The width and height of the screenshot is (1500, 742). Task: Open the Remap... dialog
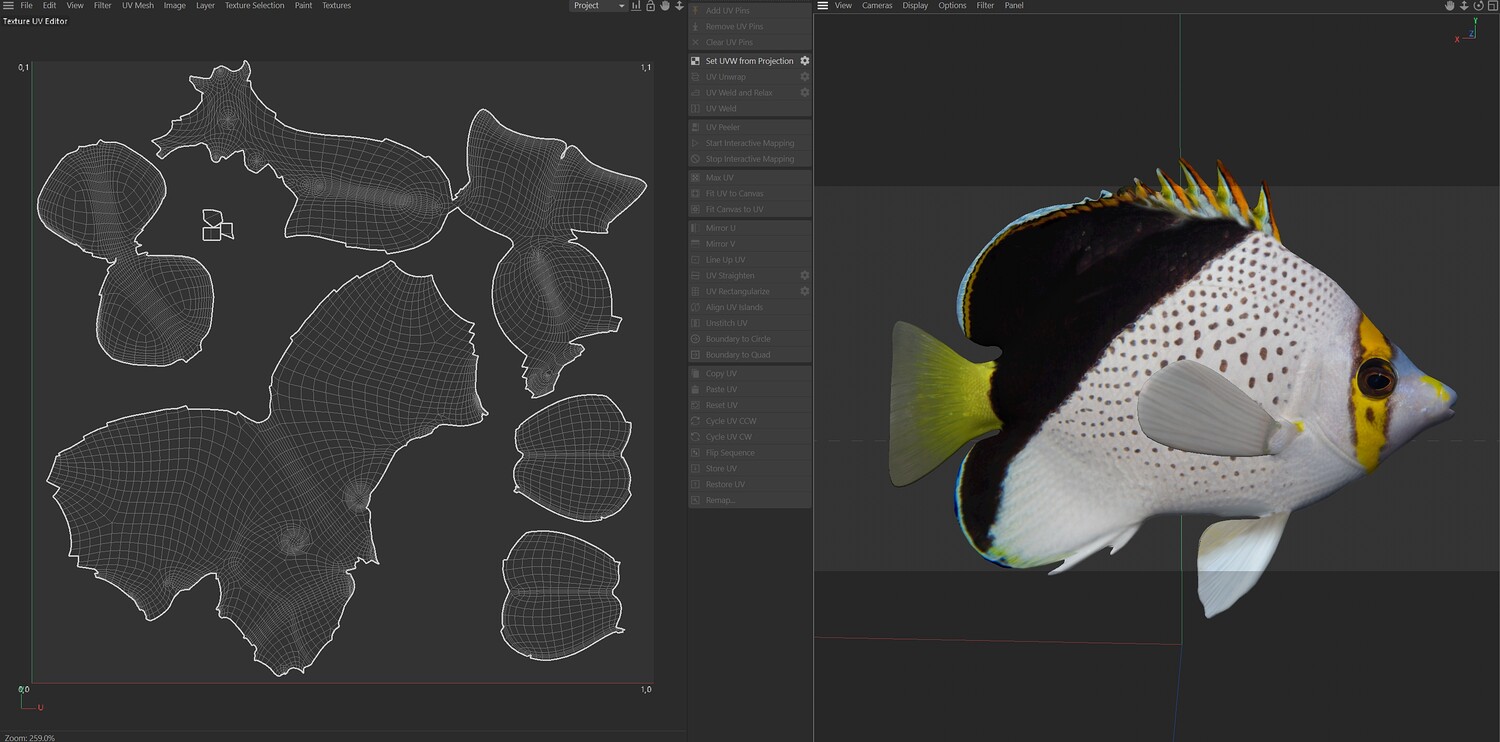click(x=750, y=501)
